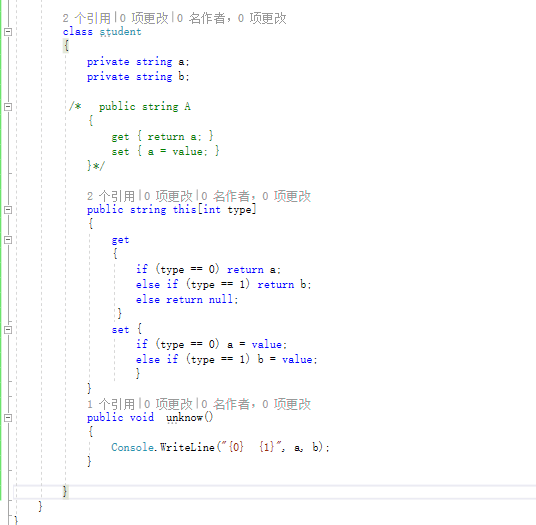Click the 'get' keyword of the indexer
Viewport: 536px width, 525px height.
pyautogui.click(x=120, y=240)
